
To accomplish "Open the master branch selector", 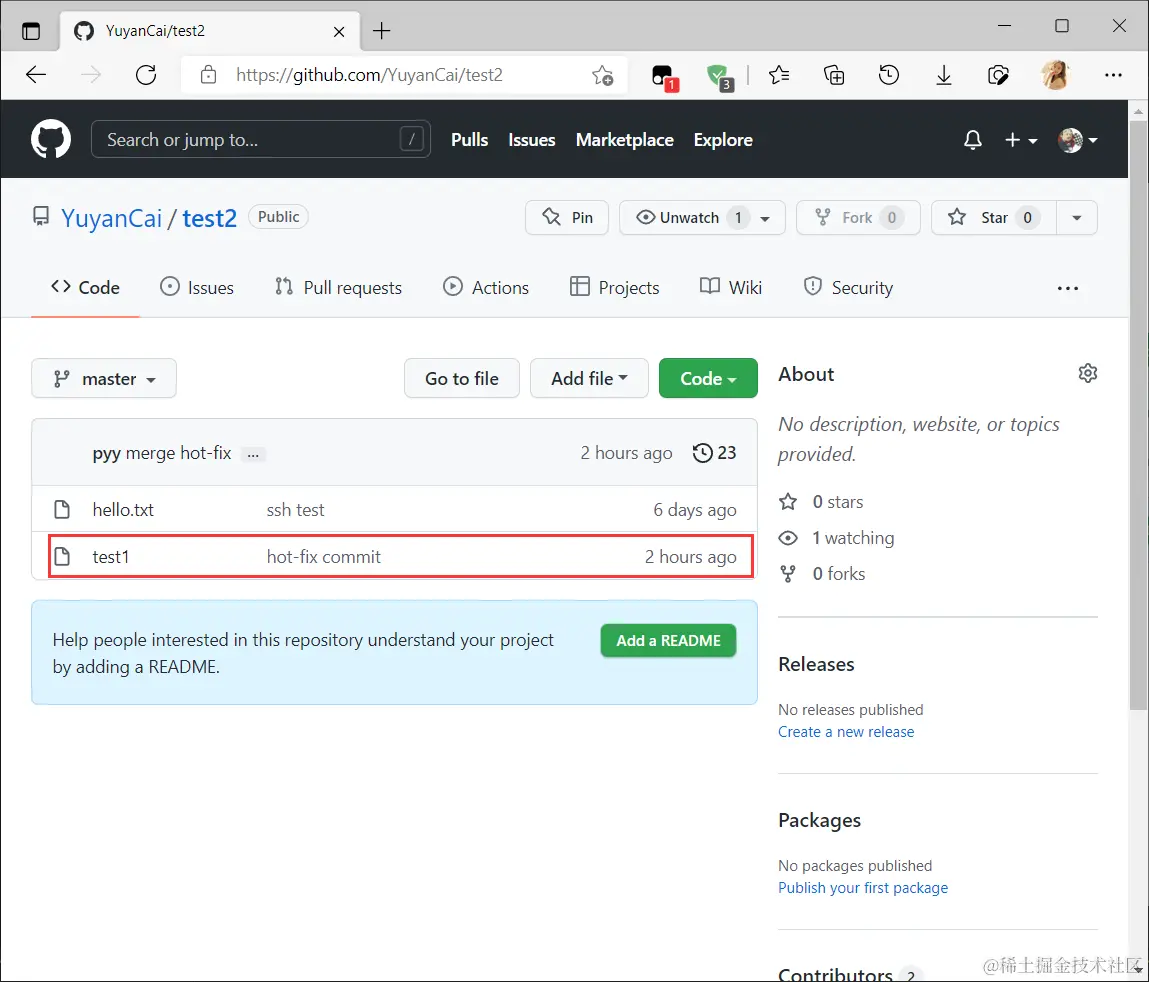I will click(104, 378).
